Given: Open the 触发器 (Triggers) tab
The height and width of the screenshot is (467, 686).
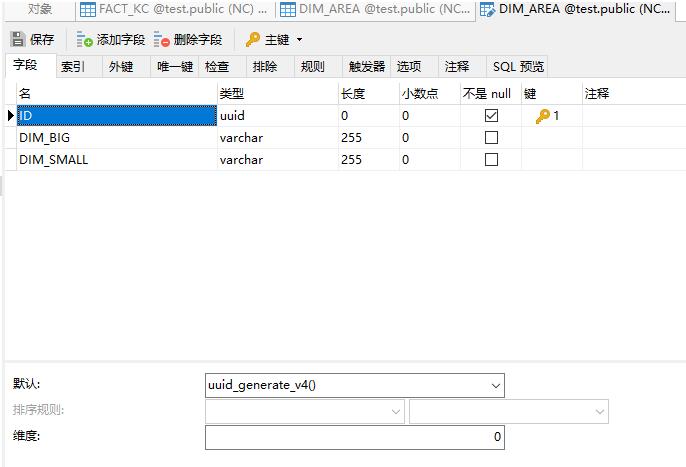Looking at the screenshot, I should (366, 67).
